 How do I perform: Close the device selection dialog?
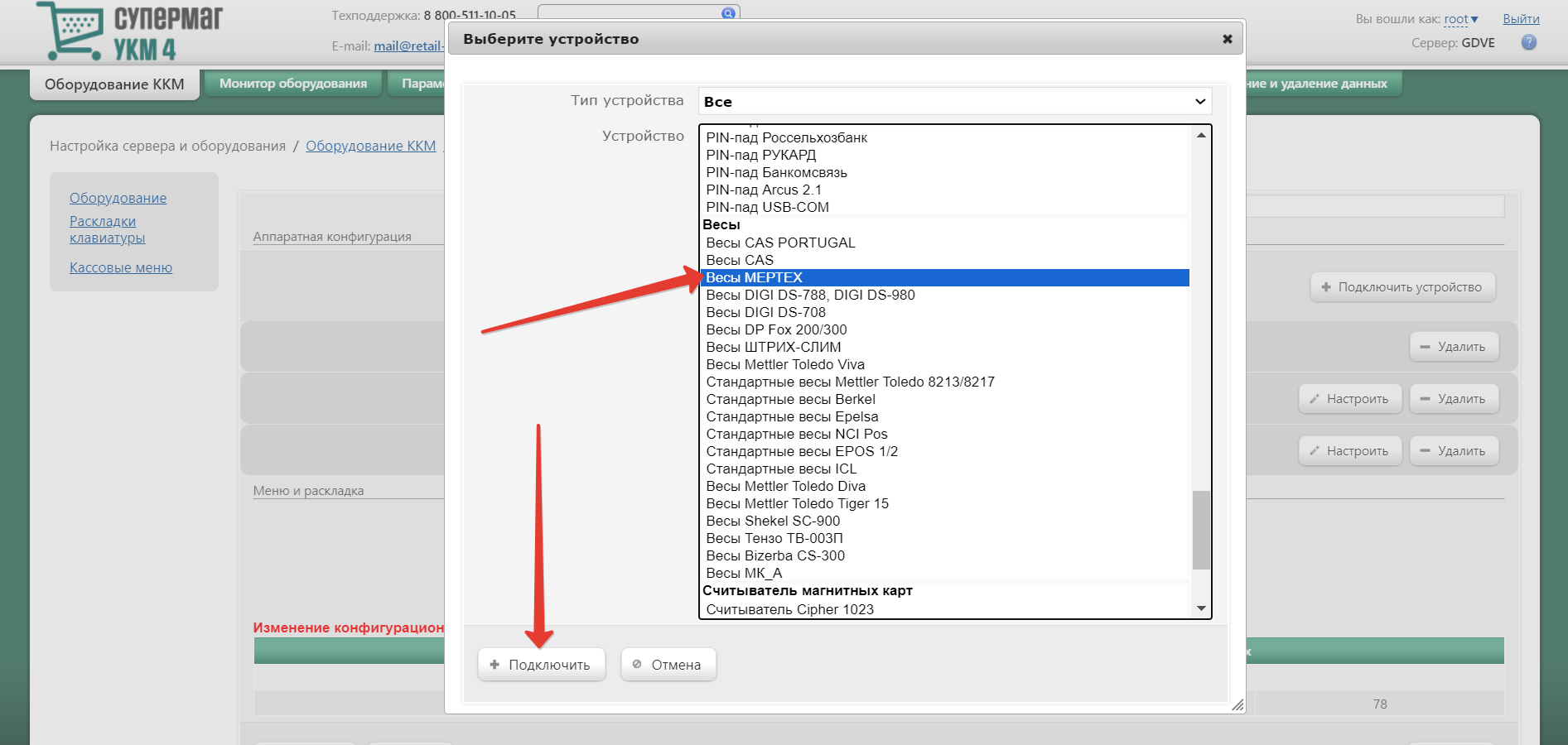tap(1228, 39)
